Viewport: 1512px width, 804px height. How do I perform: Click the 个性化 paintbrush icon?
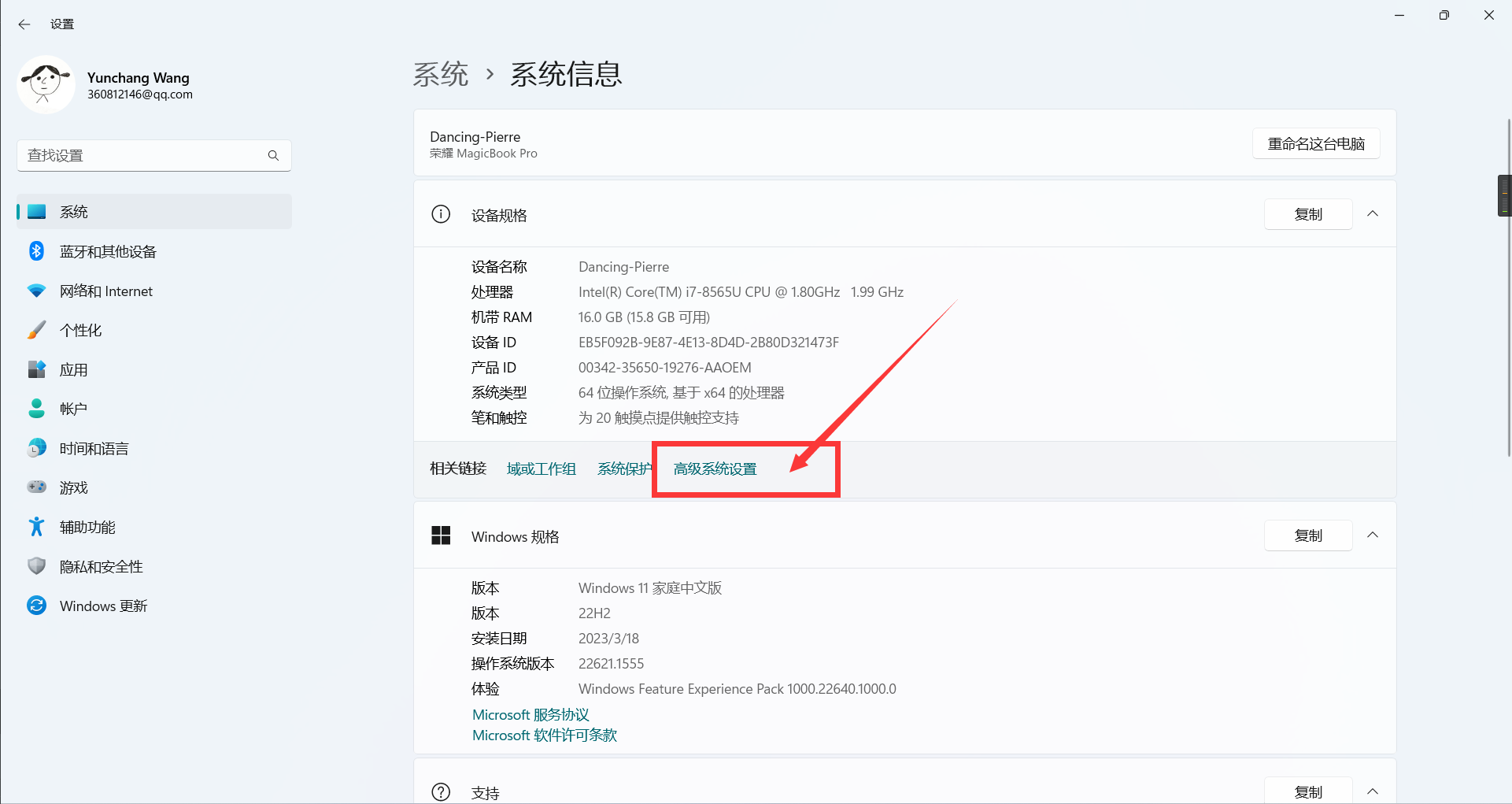[x=36, y=330]
